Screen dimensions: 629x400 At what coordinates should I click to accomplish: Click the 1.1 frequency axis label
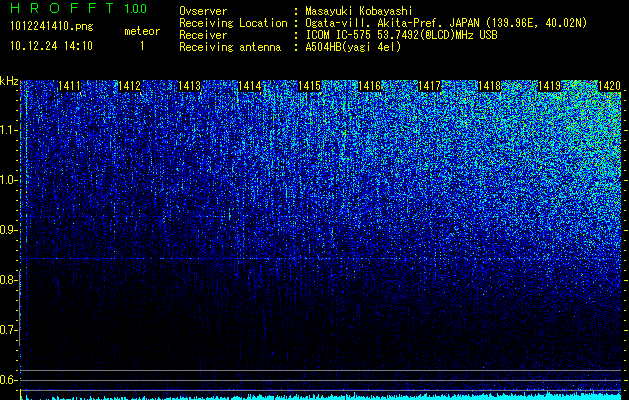pos(8,130)
